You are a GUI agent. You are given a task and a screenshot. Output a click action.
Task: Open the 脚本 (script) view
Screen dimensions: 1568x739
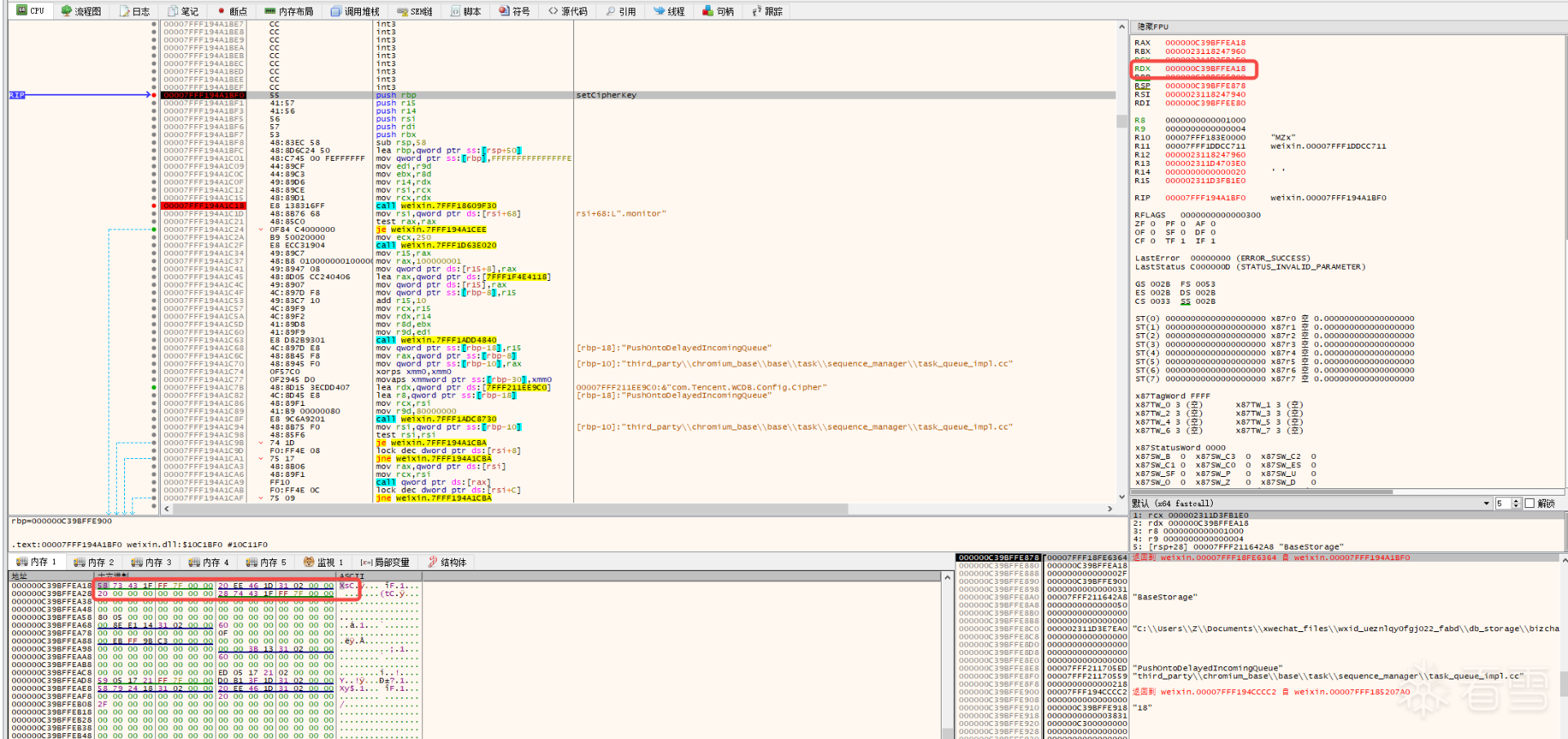(466, 11)
